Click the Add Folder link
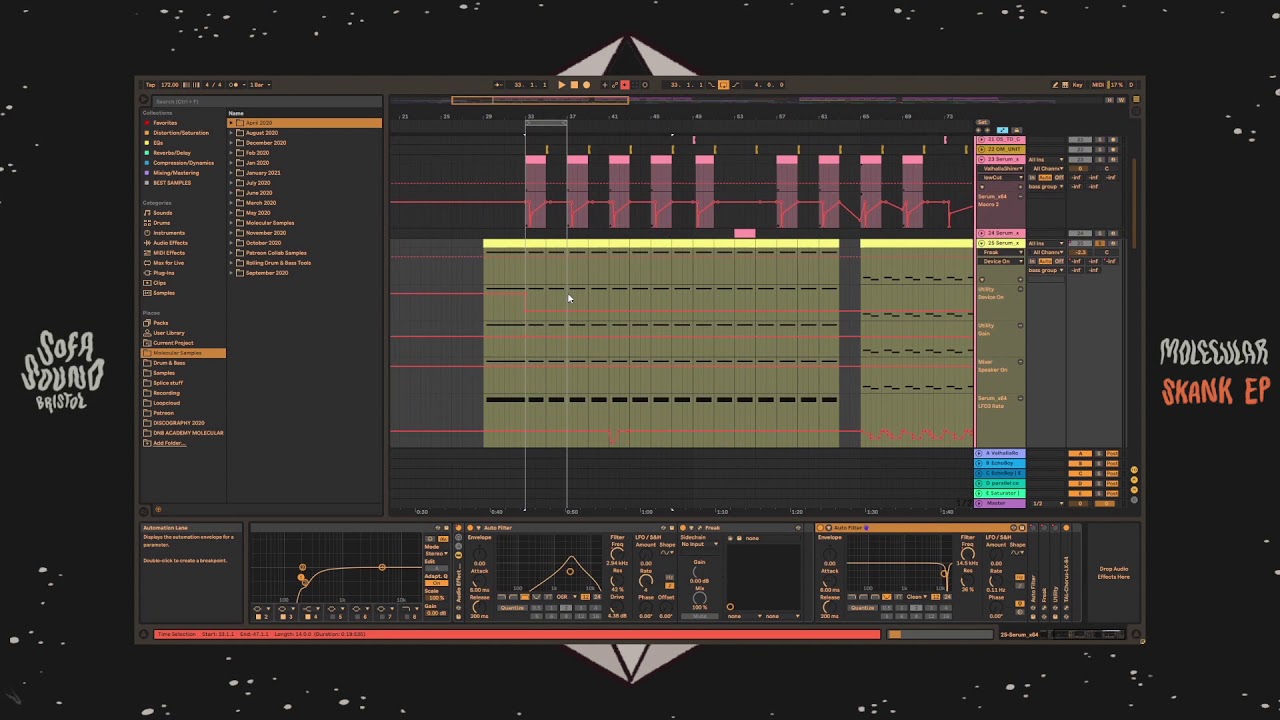 click(169, 443)
